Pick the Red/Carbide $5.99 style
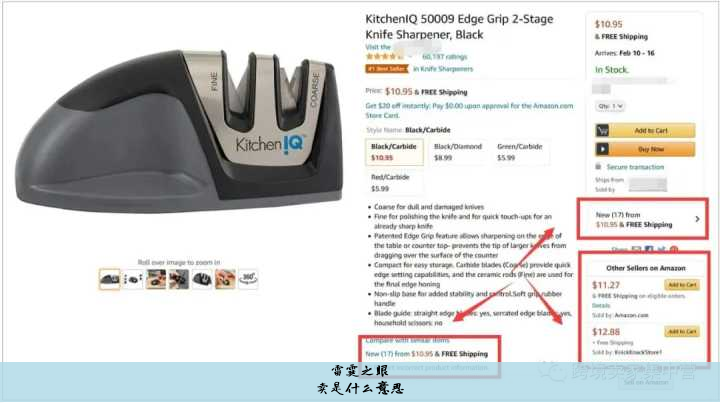The width and height of the screenshot is (720, 403). 394,183
